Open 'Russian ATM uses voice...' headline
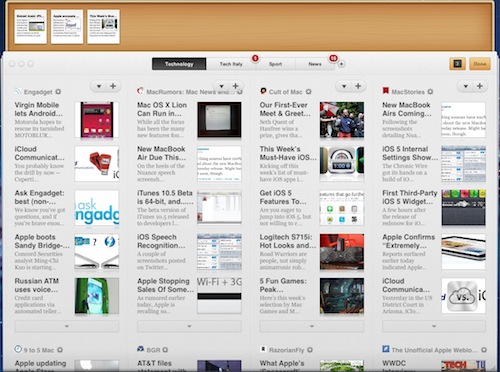The width and height of the screenshot is (500, 372). [37, 285]
